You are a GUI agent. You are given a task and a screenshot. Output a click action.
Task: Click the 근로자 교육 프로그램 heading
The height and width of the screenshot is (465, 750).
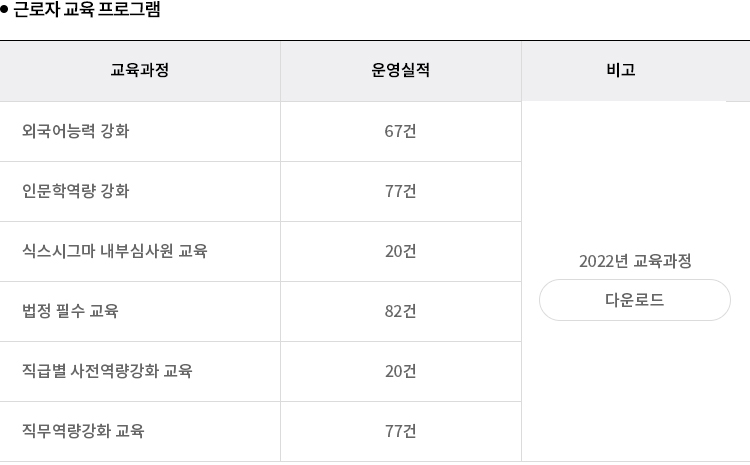point(86,11)
